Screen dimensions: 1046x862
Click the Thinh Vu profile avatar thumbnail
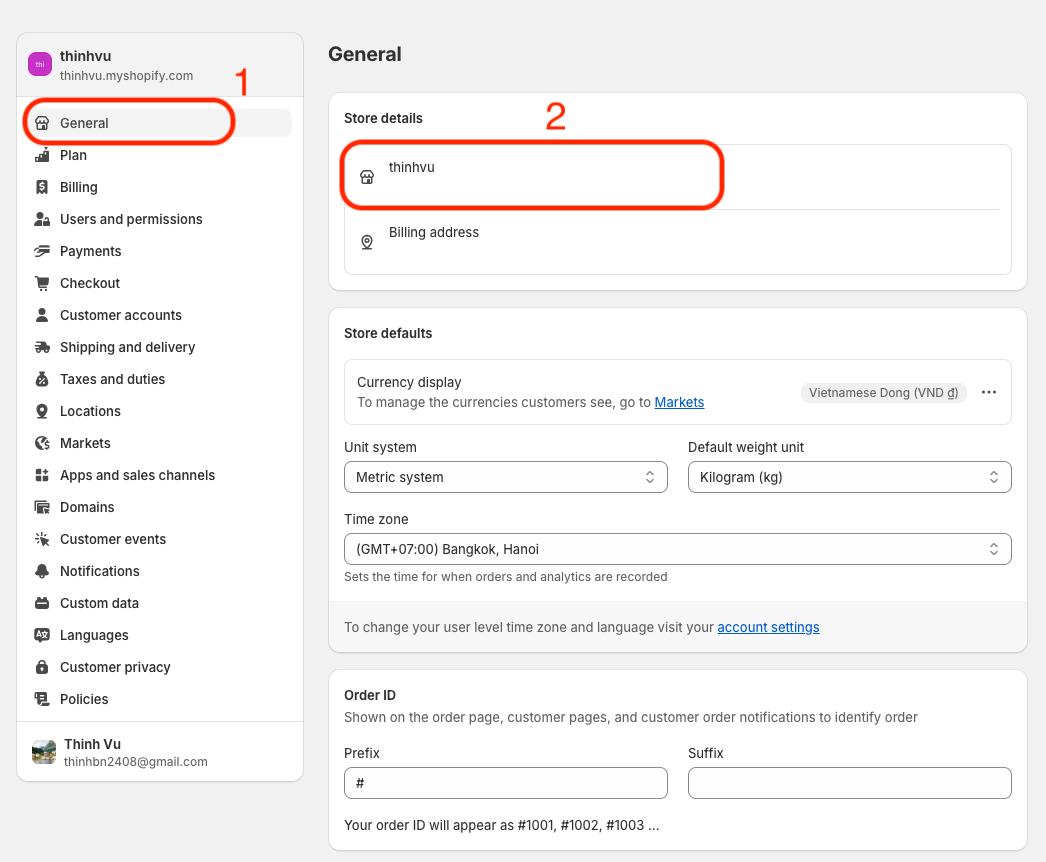(44, 753)
